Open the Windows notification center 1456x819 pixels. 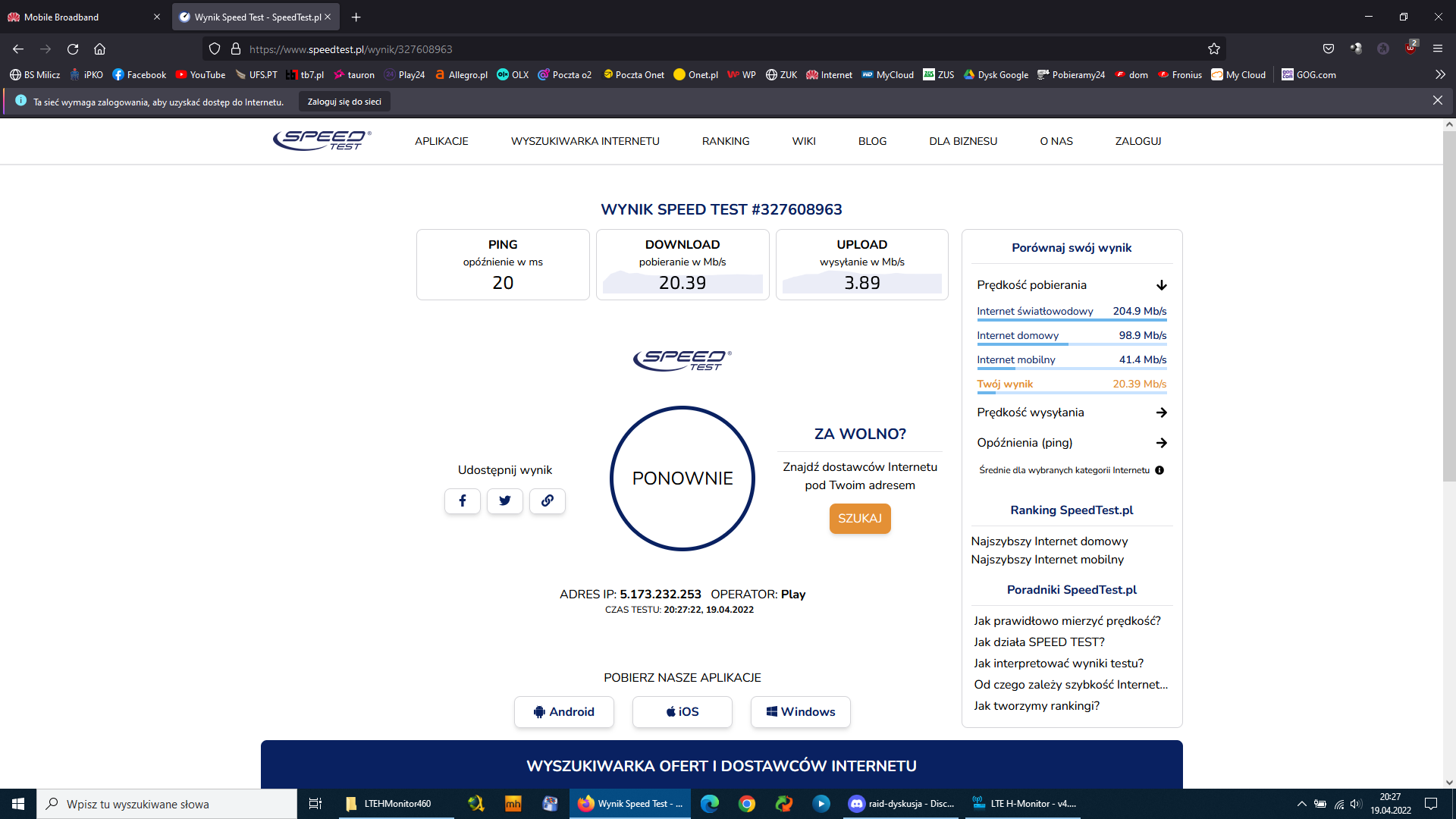pos(1431,804)
